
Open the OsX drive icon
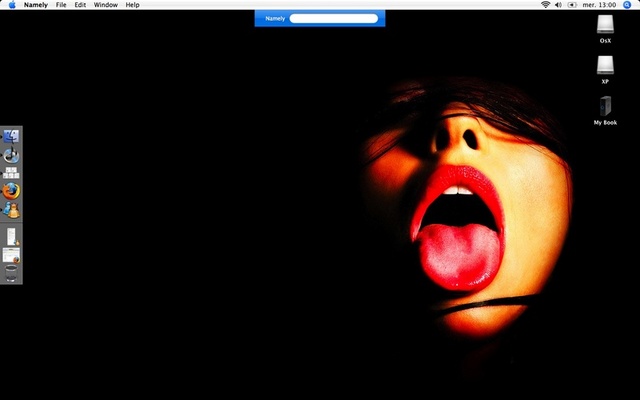(605, 24)
